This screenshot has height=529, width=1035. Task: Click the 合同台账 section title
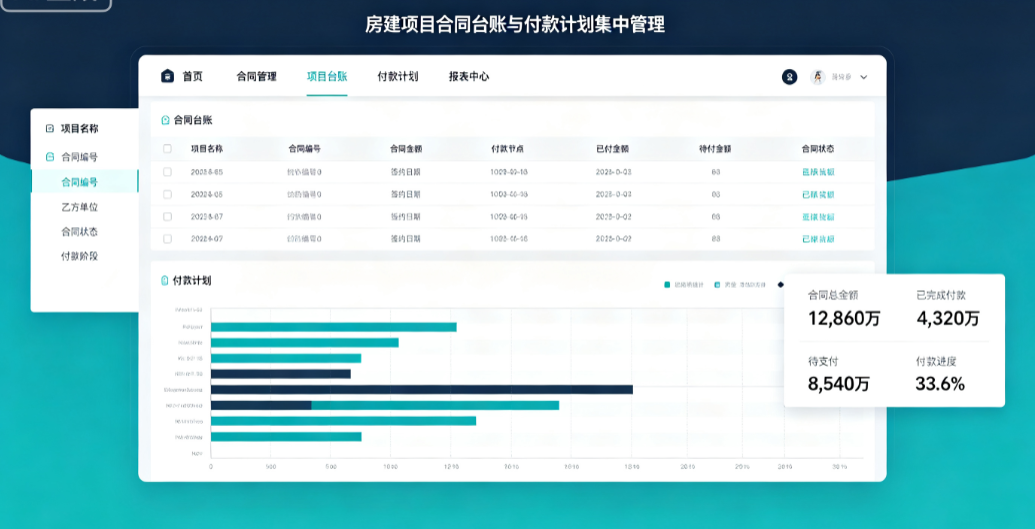(193, 120)
